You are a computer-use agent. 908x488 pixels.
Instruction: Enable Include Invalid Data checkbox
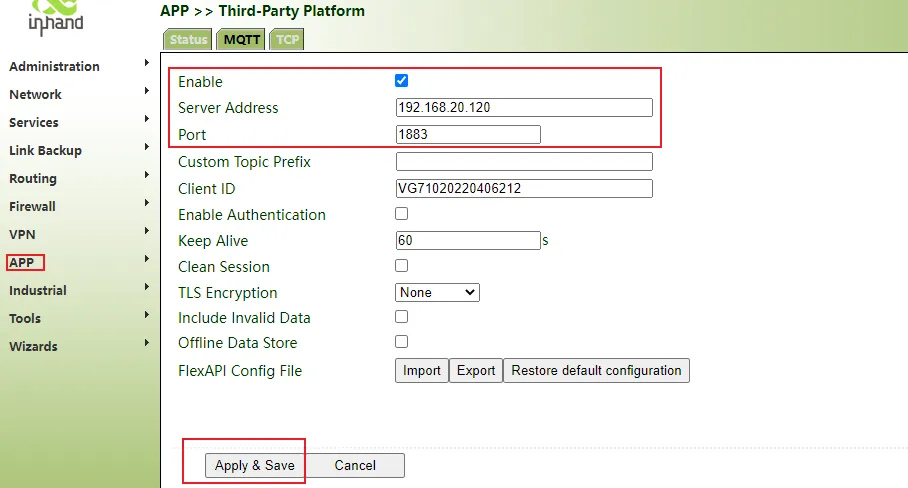(x=401, y=316)
